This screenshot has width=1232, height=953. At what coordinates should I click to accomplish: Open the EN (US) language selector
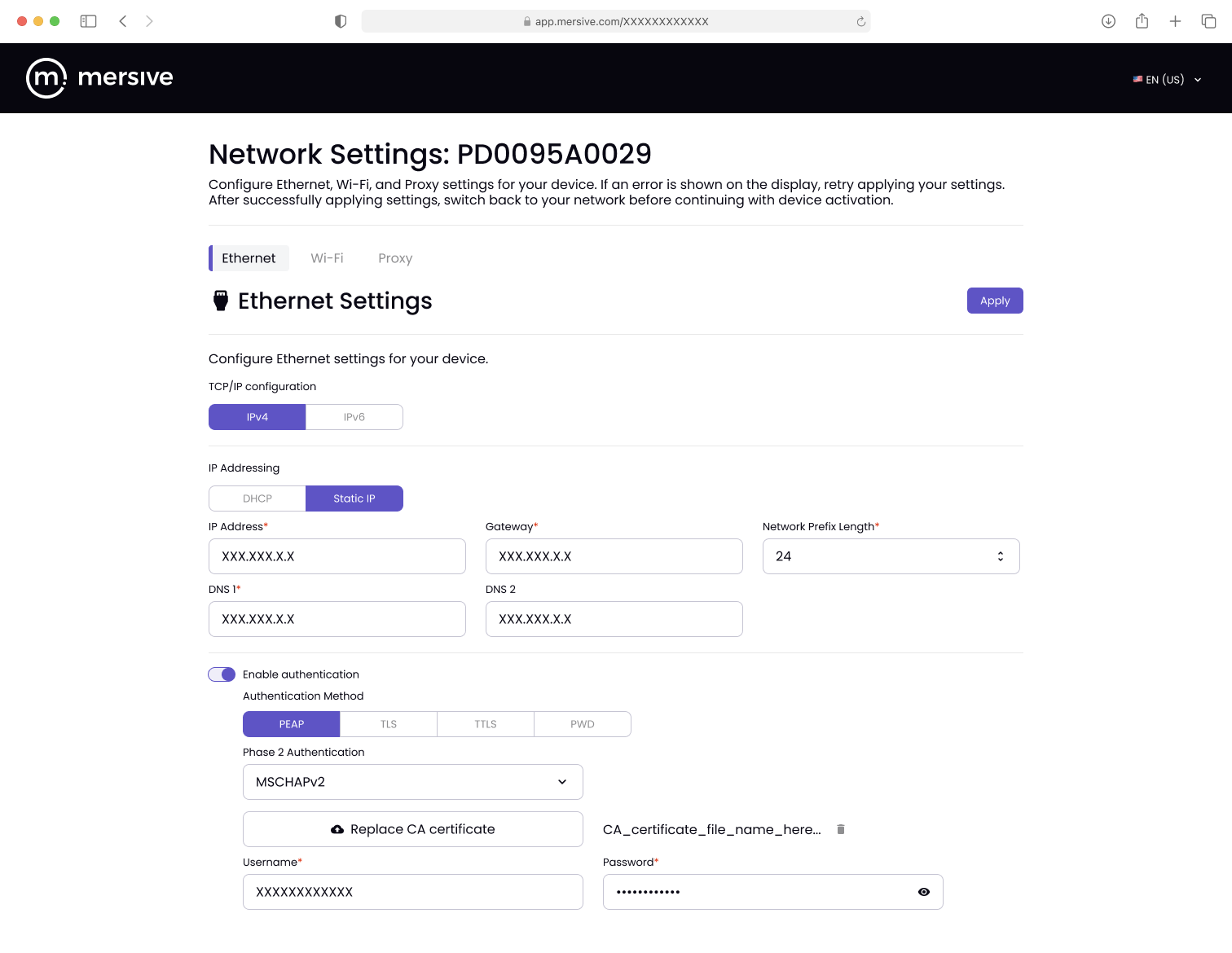1167,80
